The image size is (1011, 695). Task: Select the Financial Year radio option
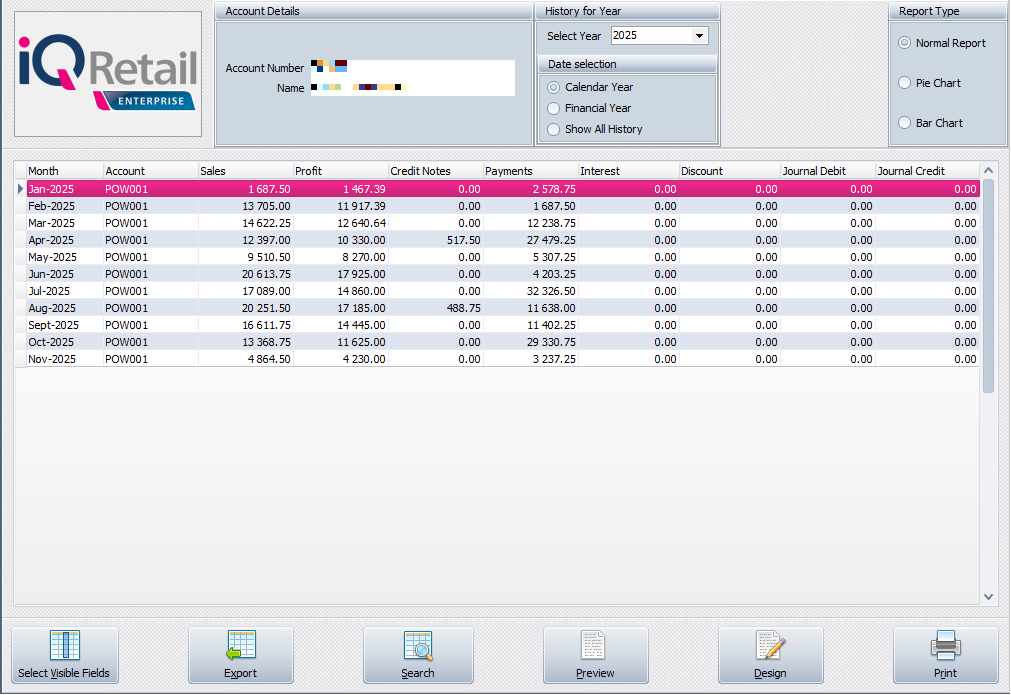(x=554, y=108)
